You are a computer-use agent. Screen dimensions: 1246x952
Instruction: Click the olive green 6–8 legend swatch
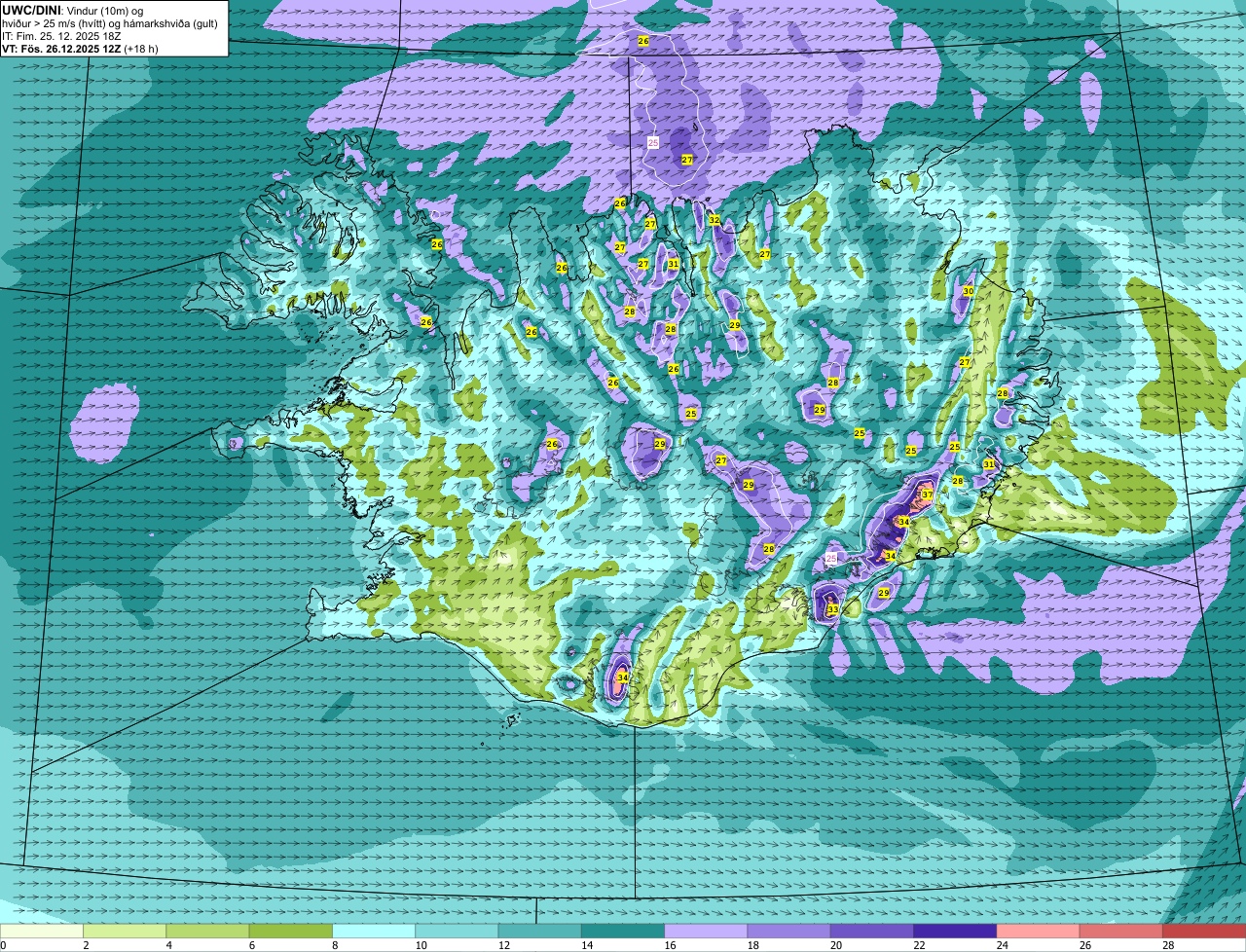point(291,932)
